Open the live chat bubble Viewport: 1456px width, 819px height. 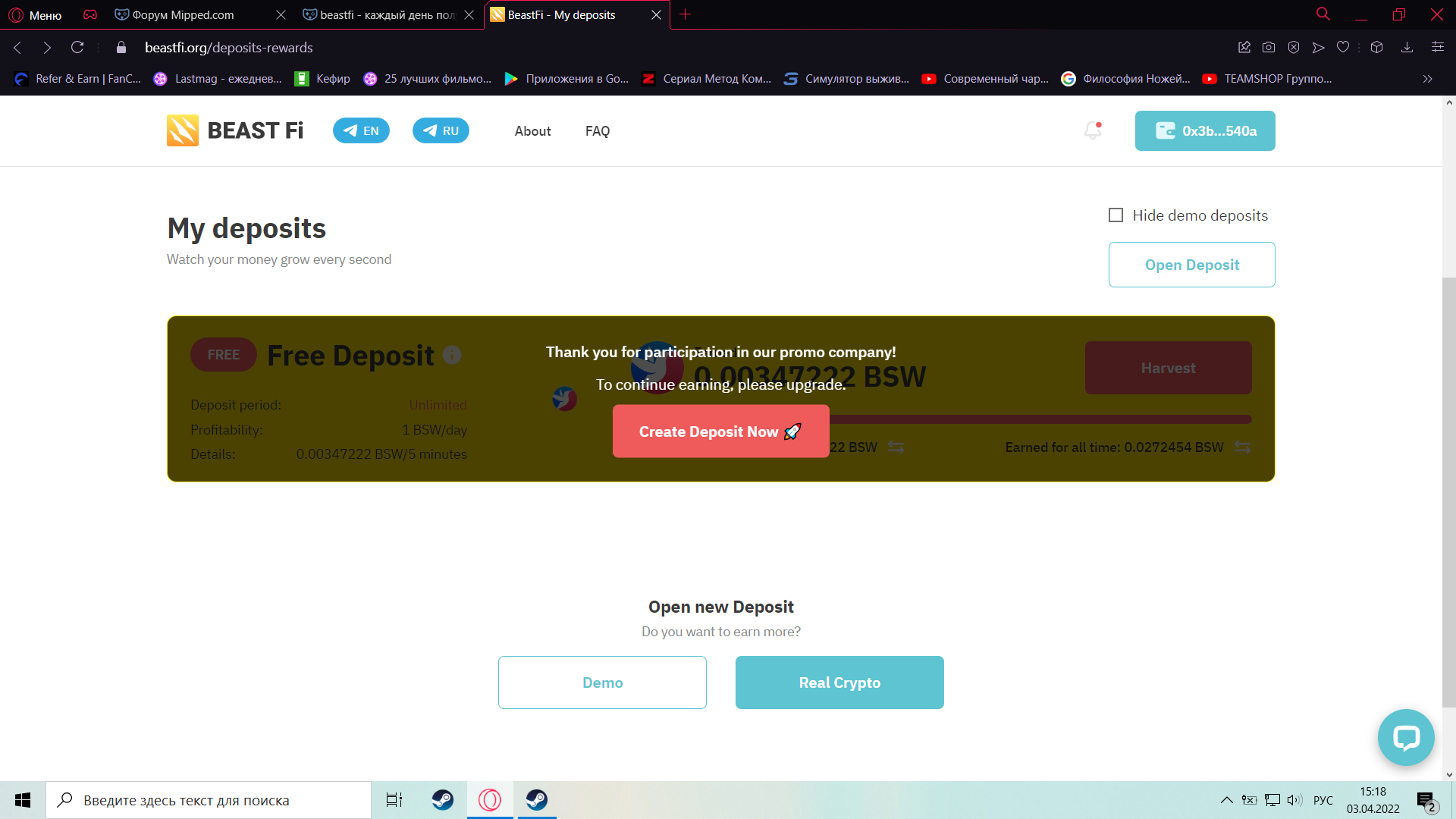pos(1406,737)
